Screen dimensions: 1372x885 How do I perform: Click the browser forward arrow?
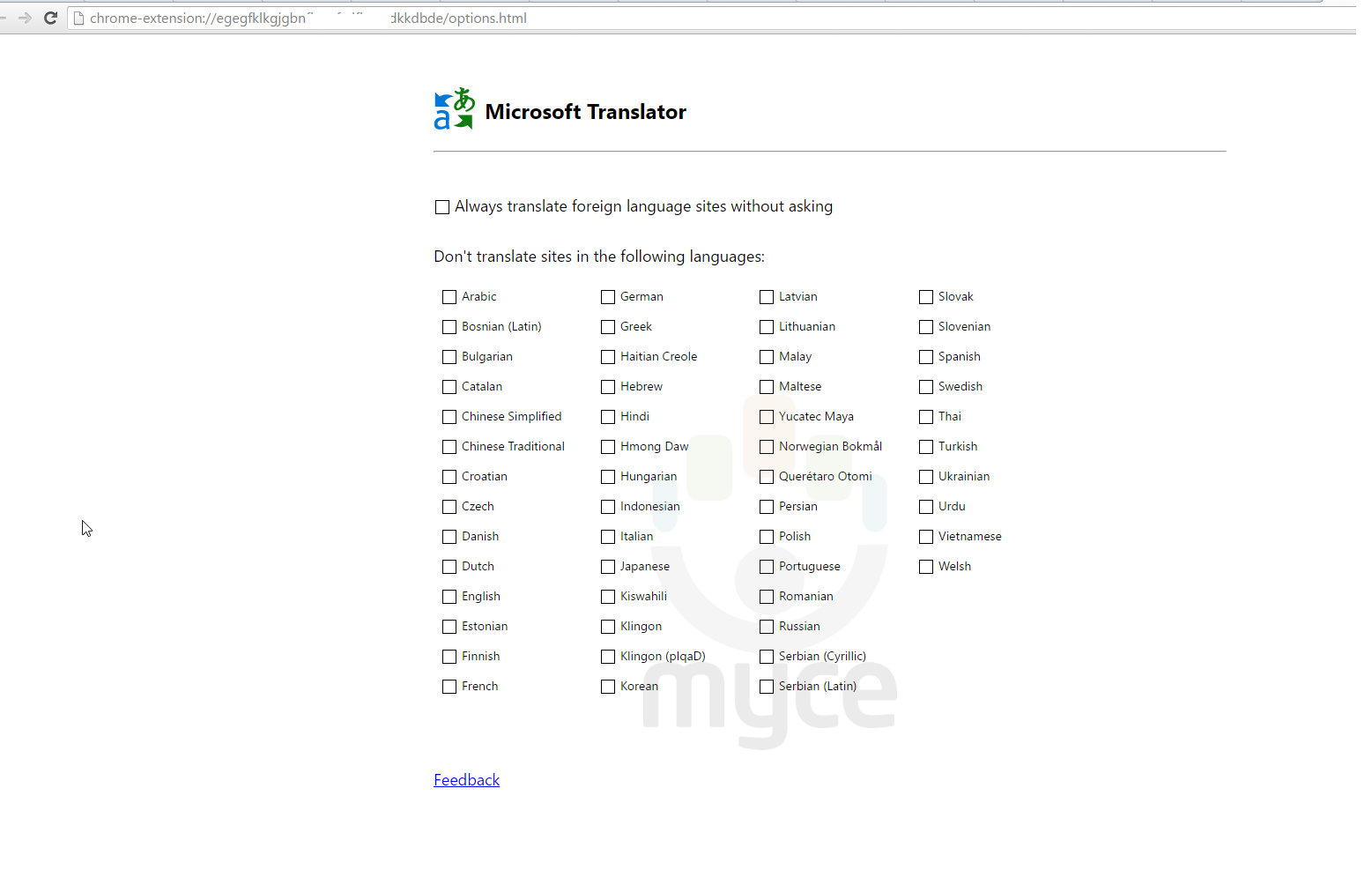click(x=25, y=18)
